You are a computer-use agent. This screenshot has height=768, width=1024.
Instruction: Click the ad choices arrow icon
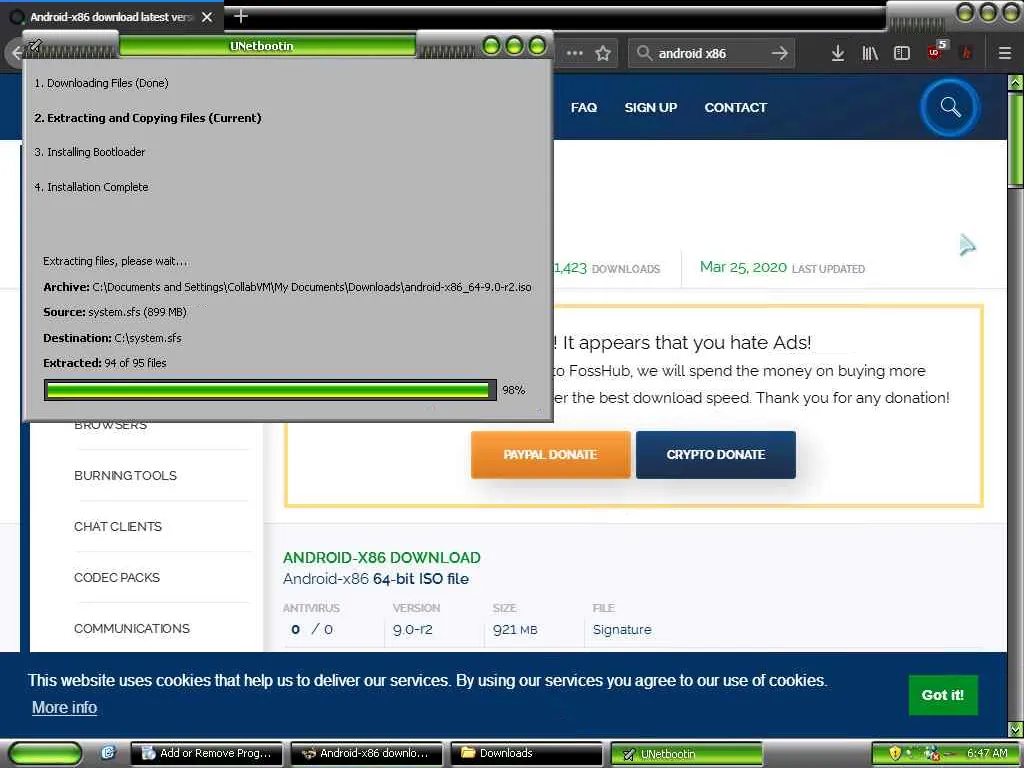967,245
